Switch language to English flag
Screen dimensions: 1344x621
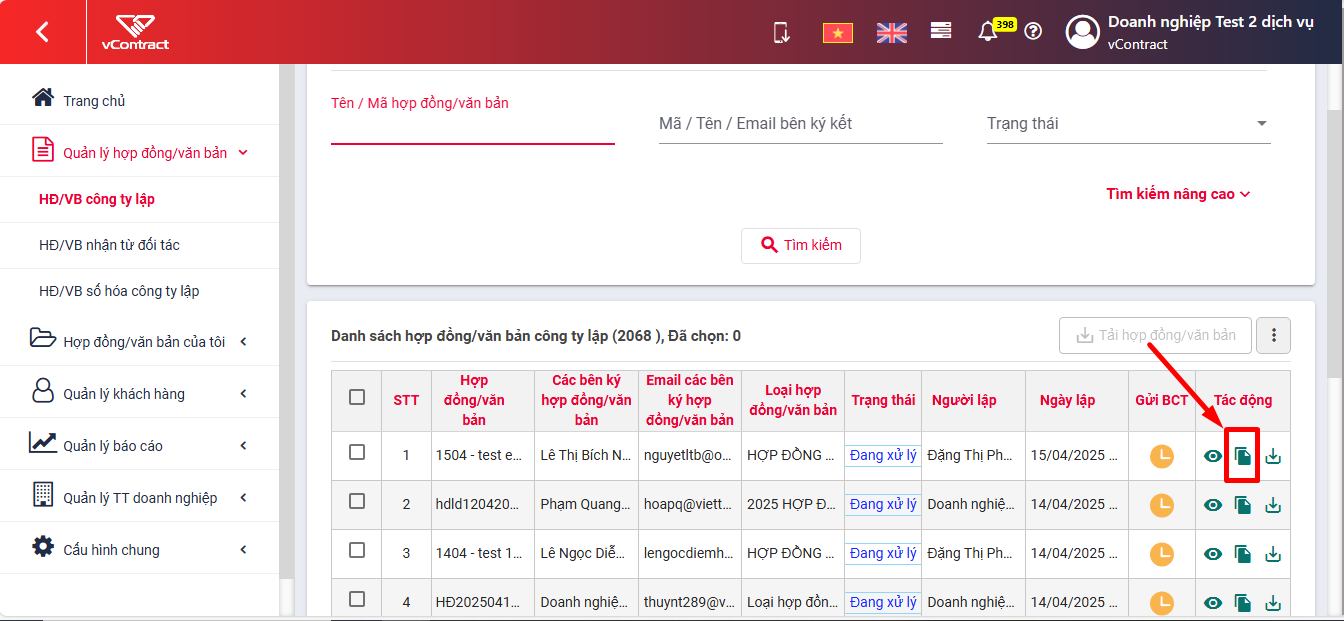(x=891, y=33)
